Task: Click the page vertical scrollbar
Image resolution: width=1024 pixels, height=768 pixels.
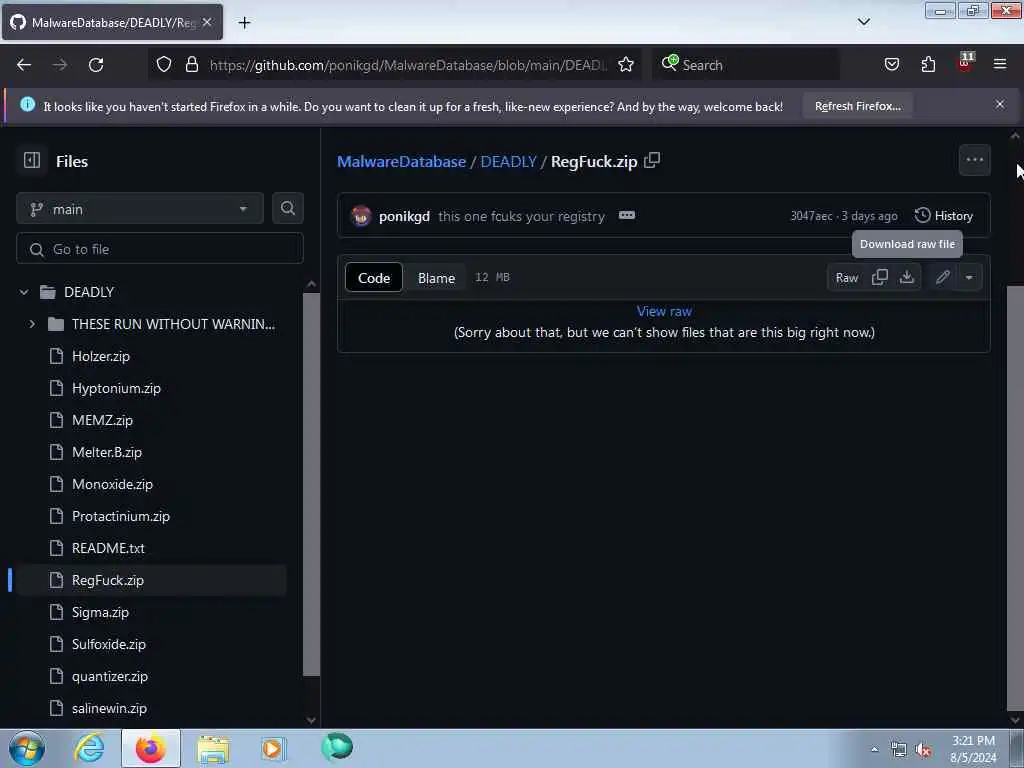Action: pyautogui.click(x=1014, y=496)
